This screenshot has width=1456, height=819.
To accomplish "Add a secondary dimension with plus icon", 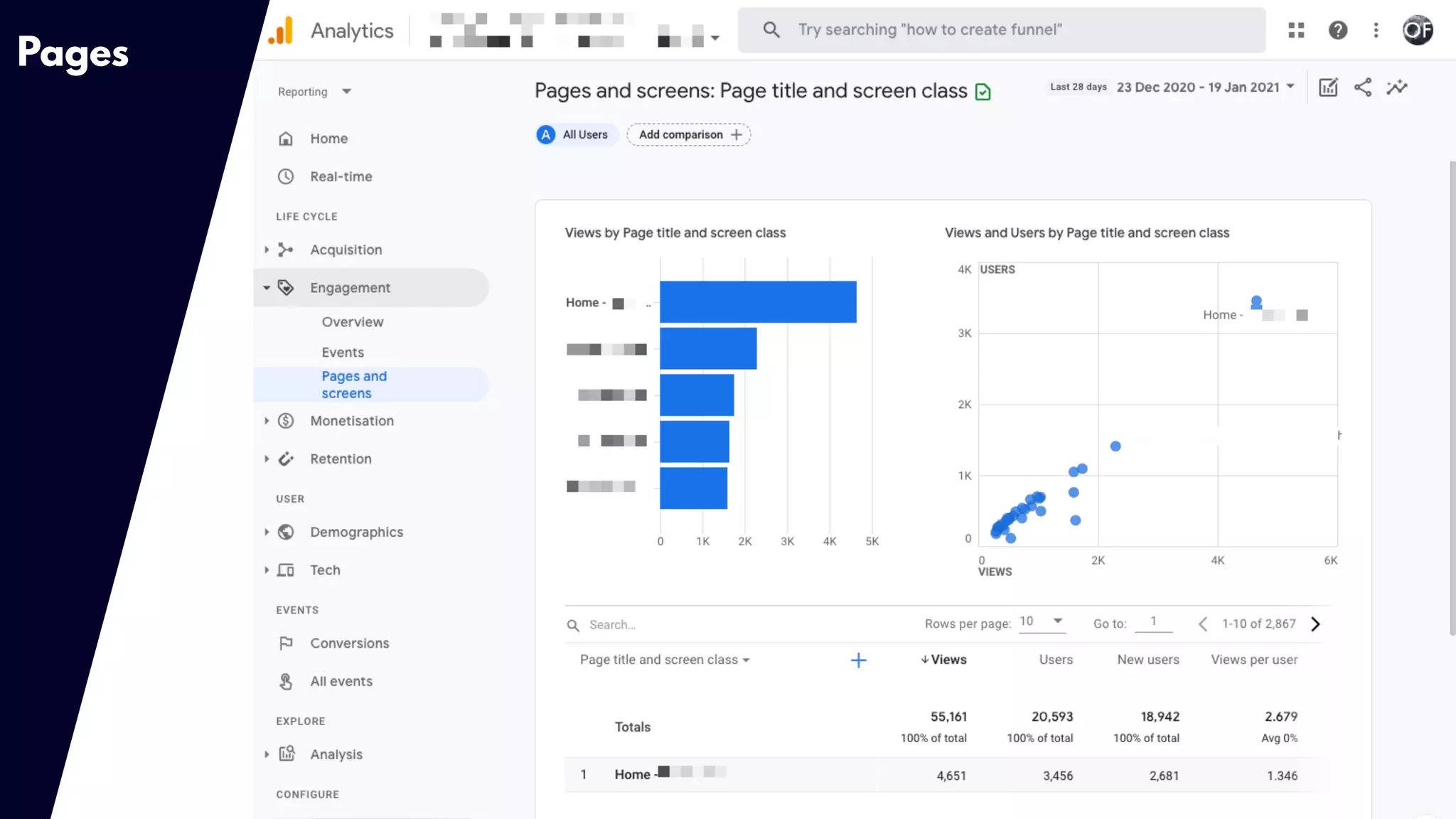I will coord(858,660).
